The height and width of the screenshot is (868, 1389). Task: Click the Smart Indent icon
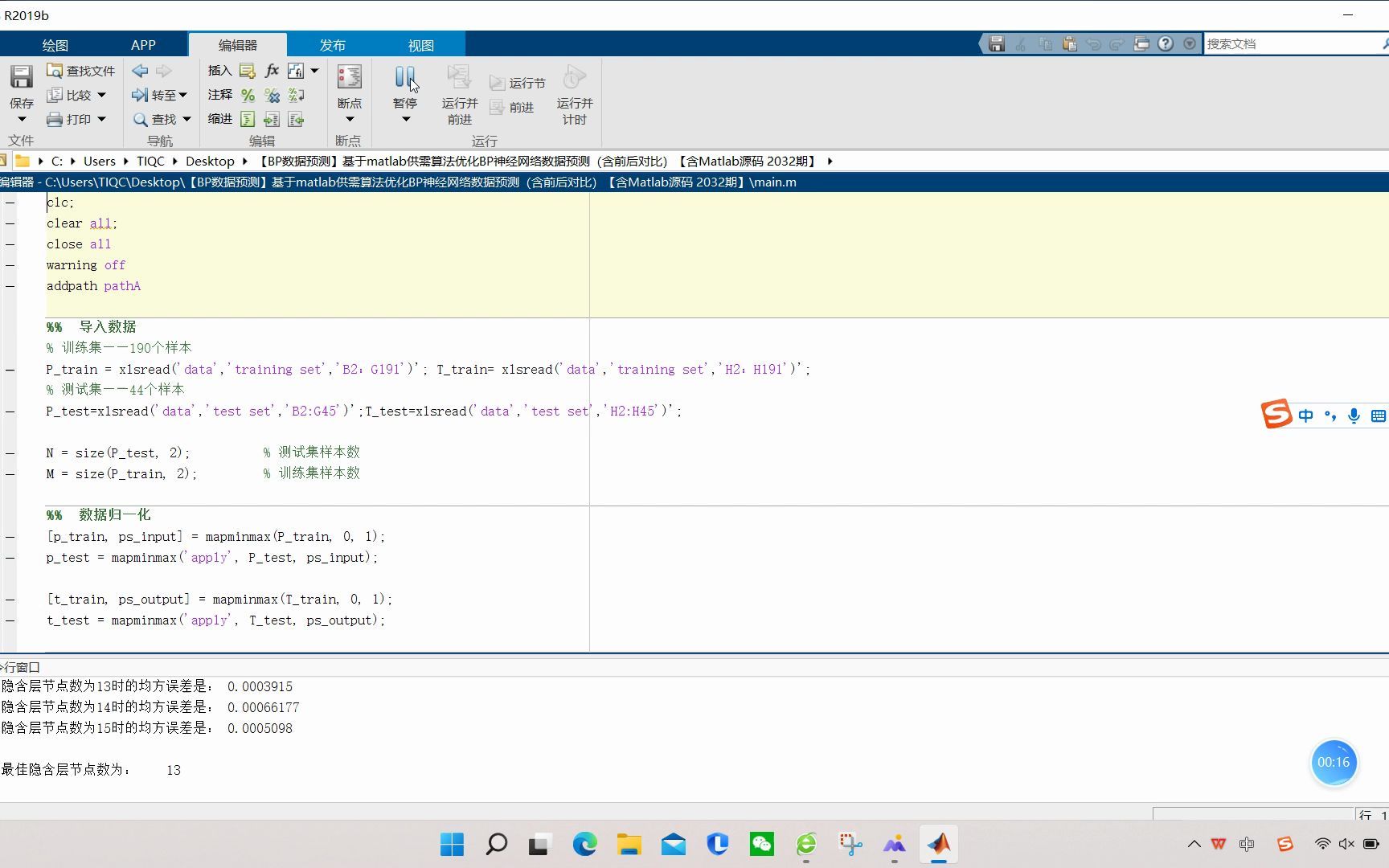[248, 119]
